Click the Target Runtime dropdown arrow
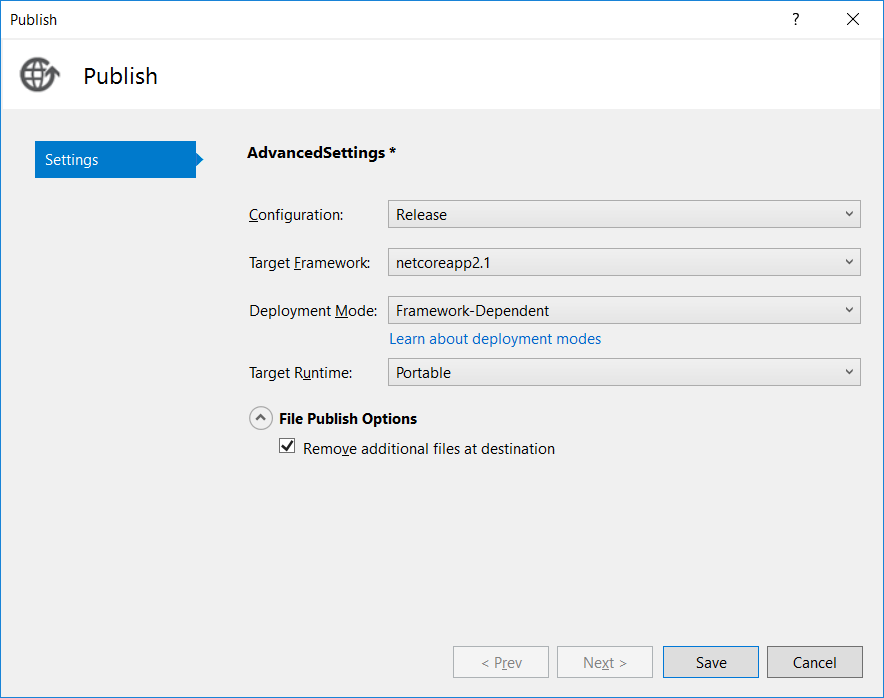This screenshot has width=884, height=698. coord(849,372)
